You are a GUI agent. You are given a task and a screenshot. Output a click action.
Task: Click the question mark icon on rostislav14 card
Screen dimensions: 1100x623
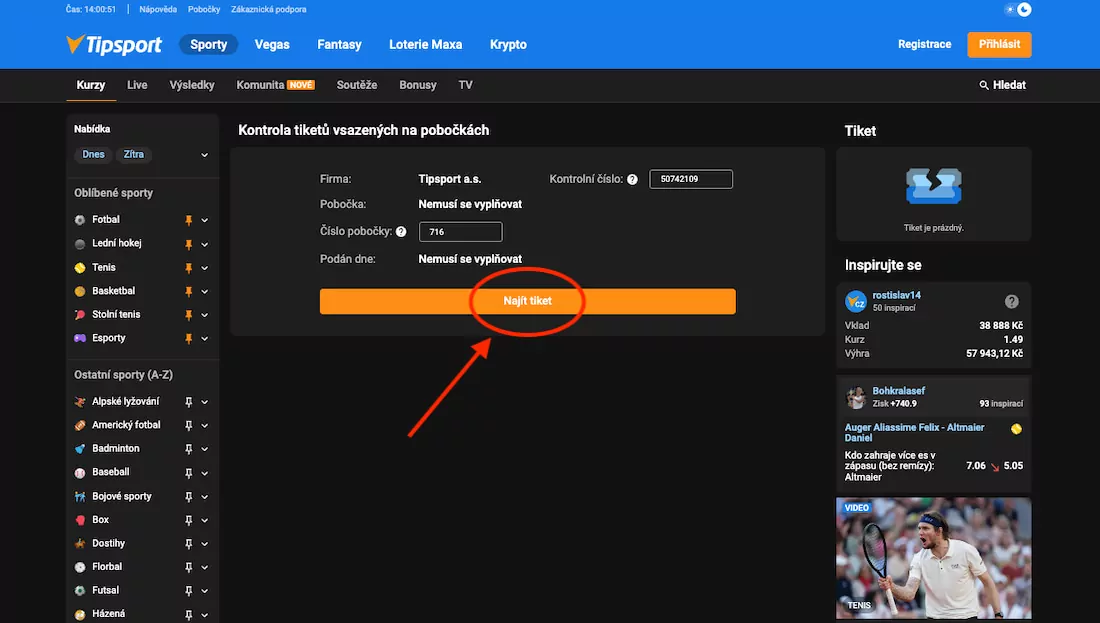pos(1011,301)
